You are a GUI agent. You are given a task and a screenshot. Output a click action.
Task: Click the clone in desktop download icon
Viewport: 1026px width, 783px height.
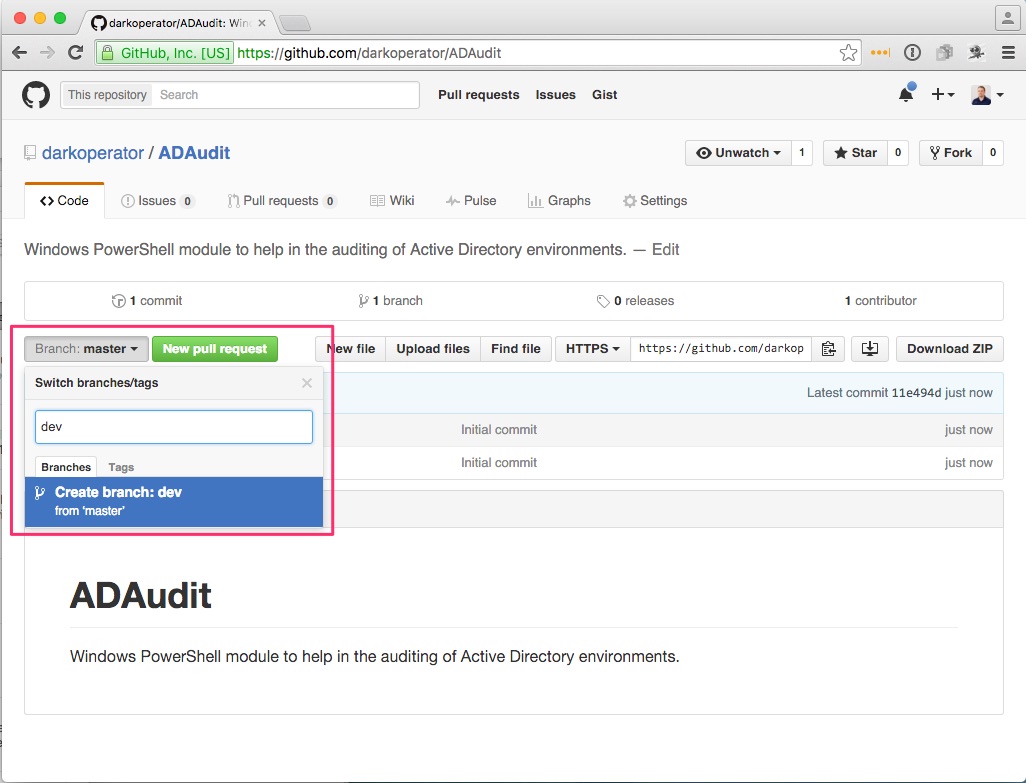pyautogui.click(x=870, y=349)
